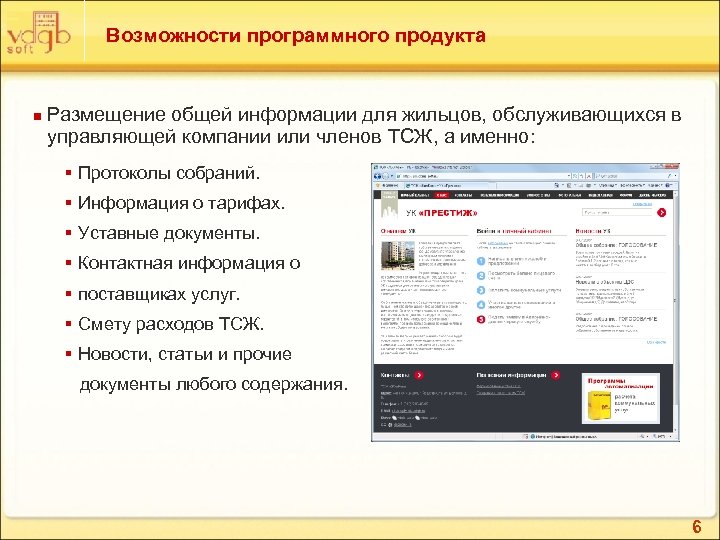This screenshot has height=540, width=720.
Task: Click the building silhouette site logo
Action: tap(390, 205)
